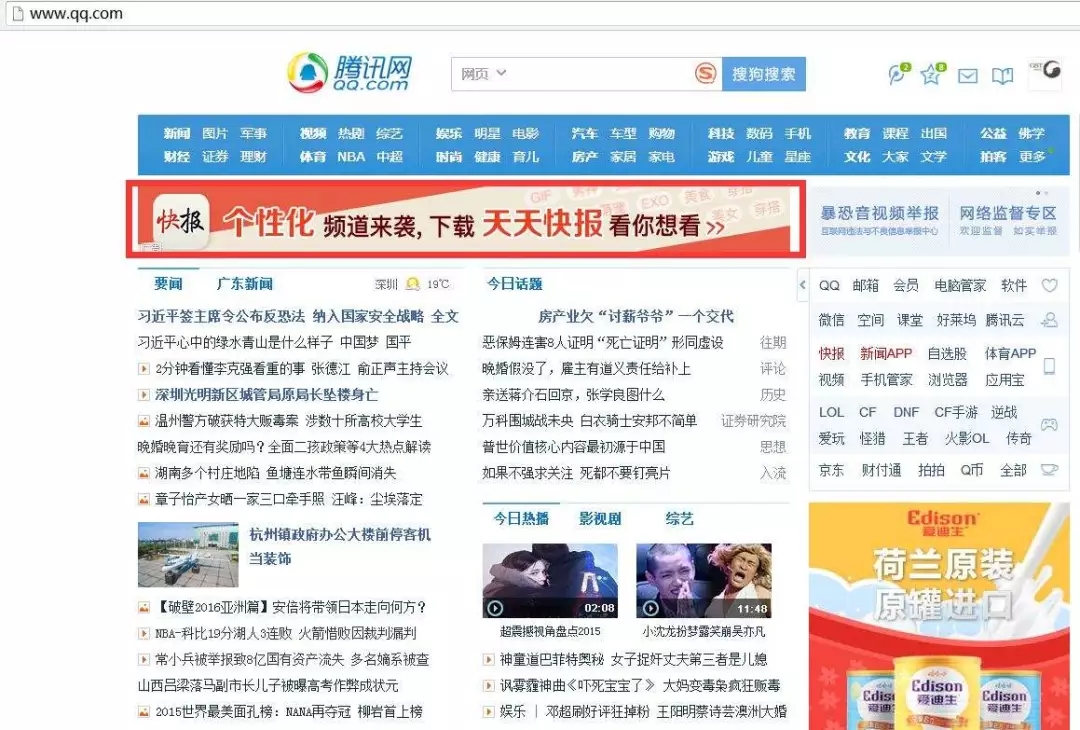Open 往期 link beside 恶保姆 story

[773, 342]
